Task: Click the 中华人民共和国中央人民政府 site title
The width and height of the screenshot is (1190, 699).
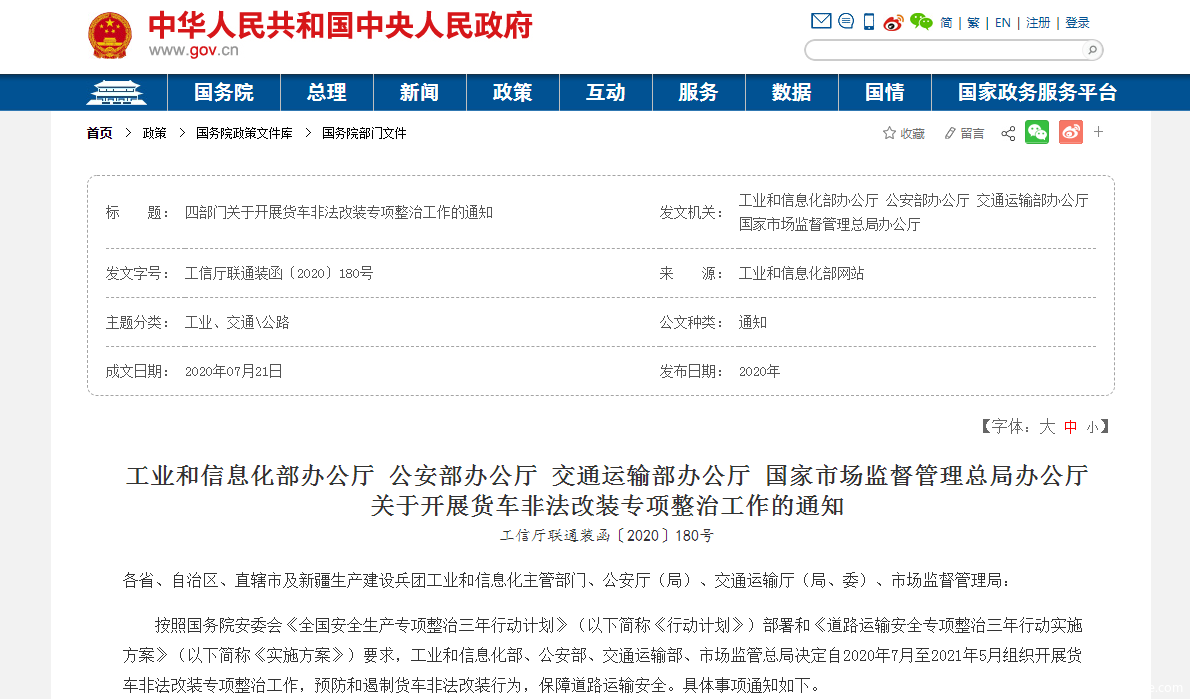Action: [340, 25]
